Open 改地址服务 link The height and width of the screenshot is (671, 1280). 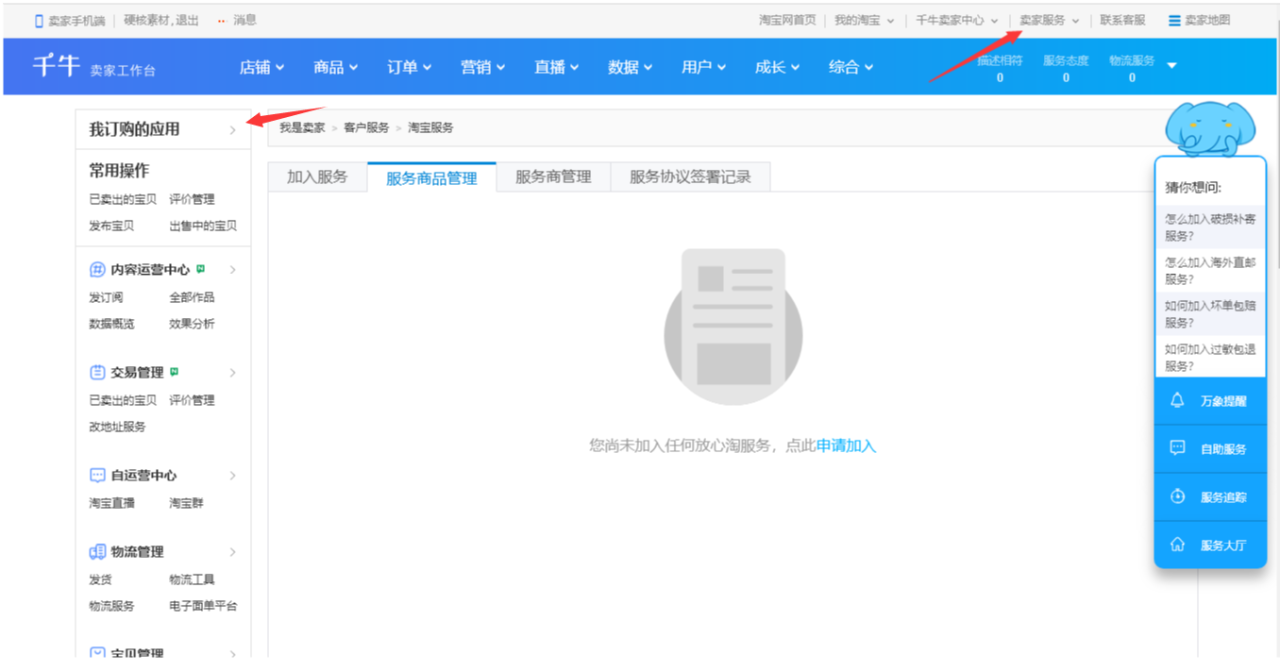117,427
